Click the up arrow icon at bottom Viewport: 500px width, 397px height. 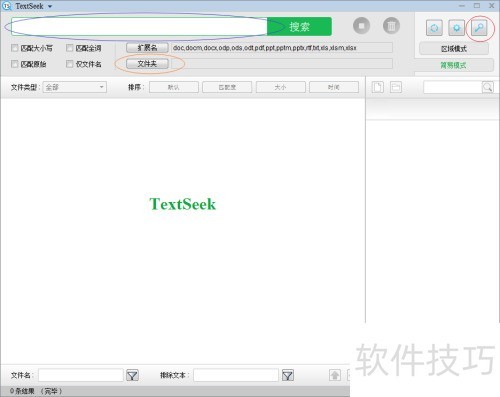pyautogui.click(x=335, y=375)
